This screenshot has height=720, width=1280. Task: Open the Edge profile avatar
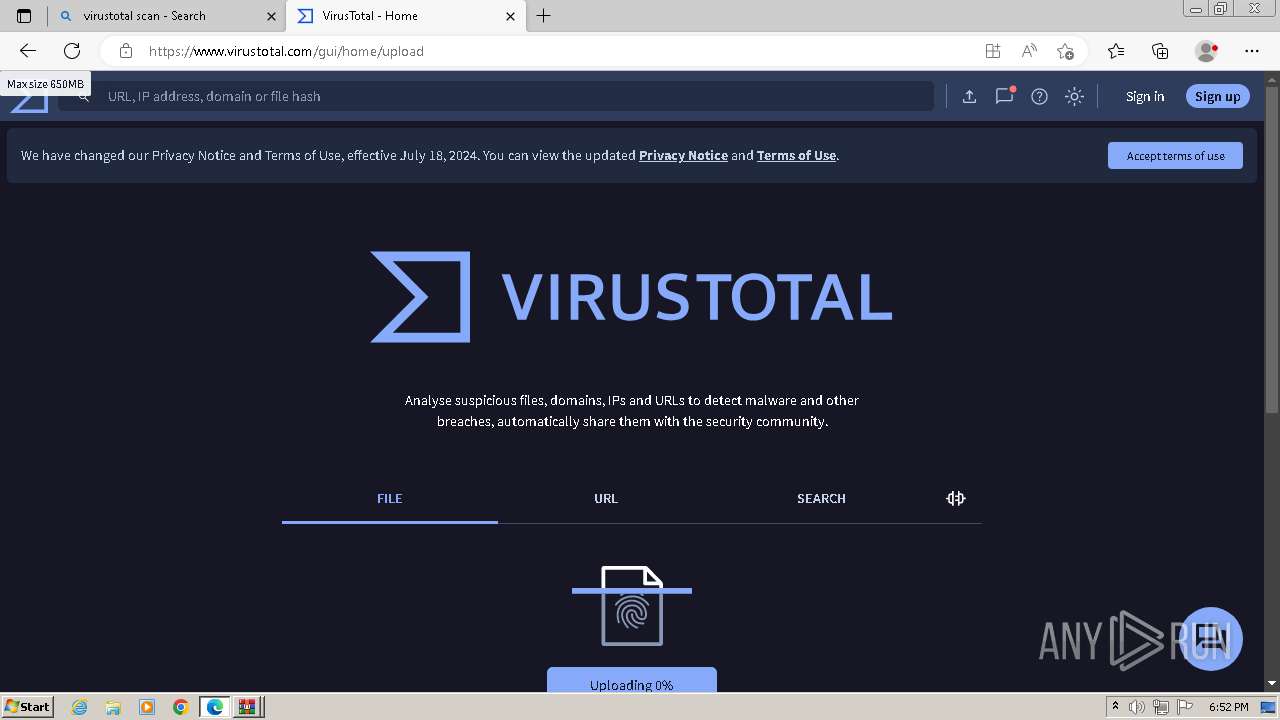coord(1207,51)
